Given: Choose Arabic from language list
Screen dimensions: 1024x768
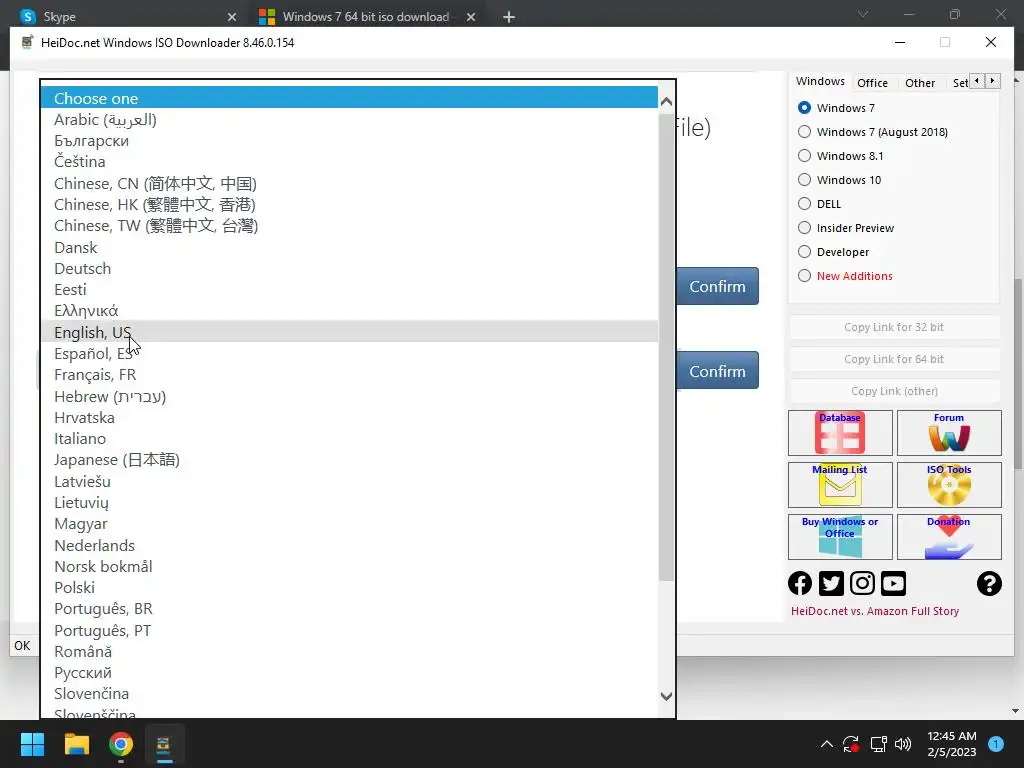Looking at the screenshot, I should (x=349, y=120).
